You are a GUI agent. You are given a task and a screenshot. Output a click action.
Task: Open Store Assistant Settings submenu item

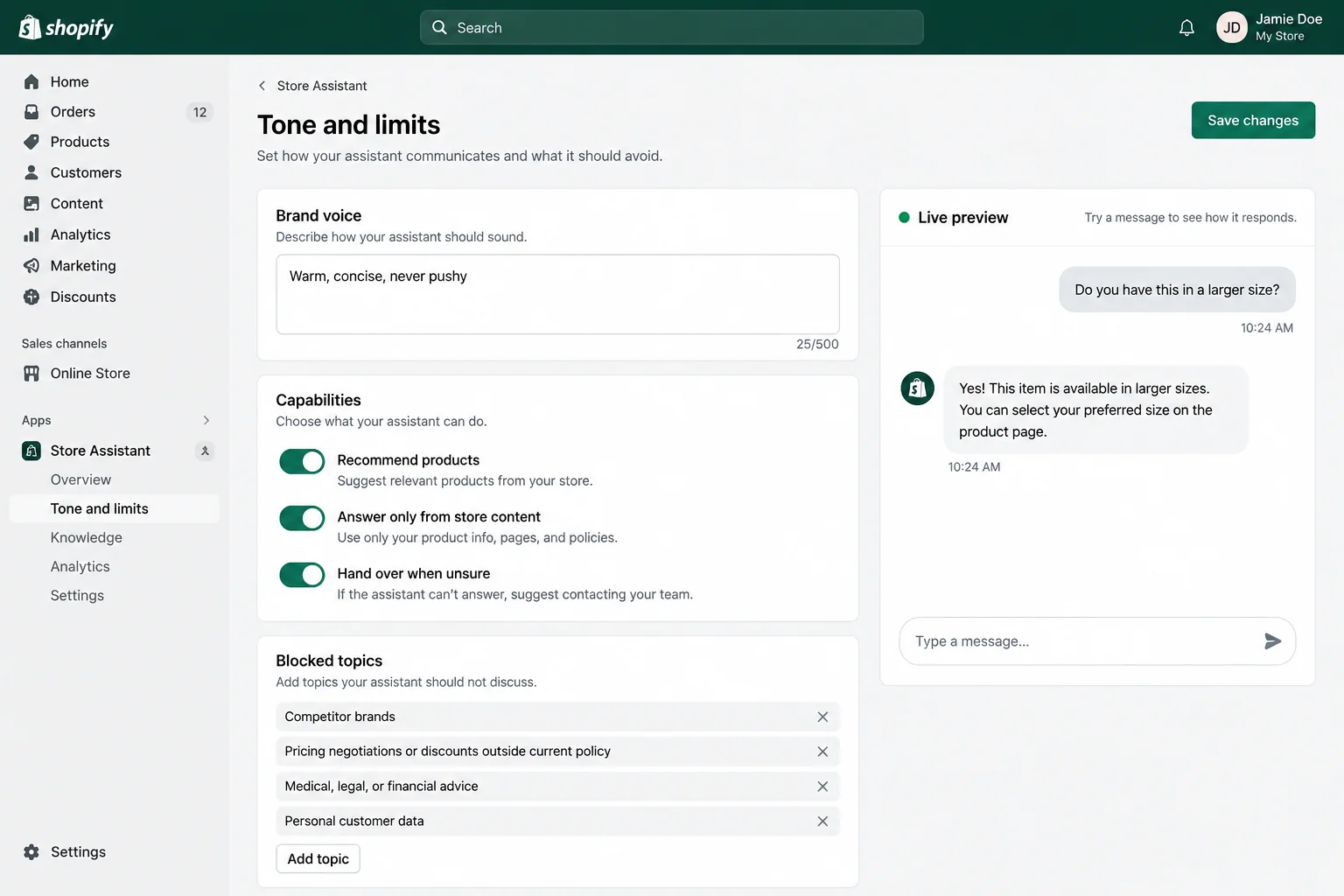[x=77, y=595]
